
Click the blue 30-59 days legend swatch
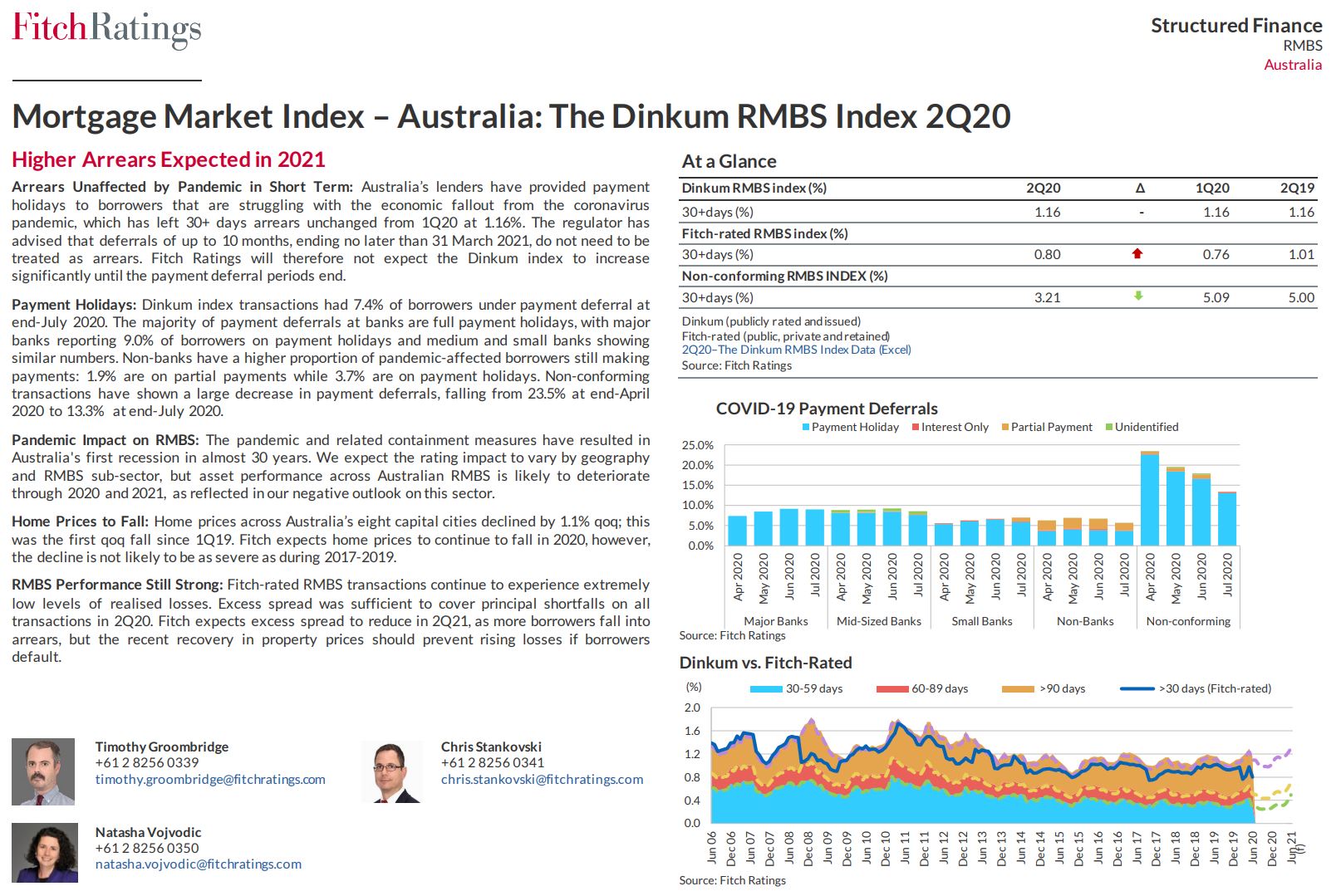pyautogui.click(x=766, y=688)
